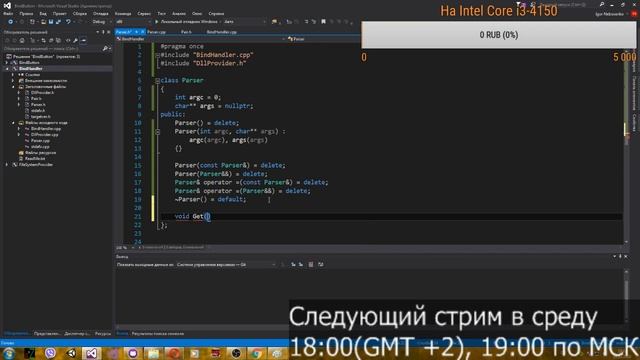Click the Save All toolbar icon
Viewport: 640px width, 360px height.
tap(58, 22)
